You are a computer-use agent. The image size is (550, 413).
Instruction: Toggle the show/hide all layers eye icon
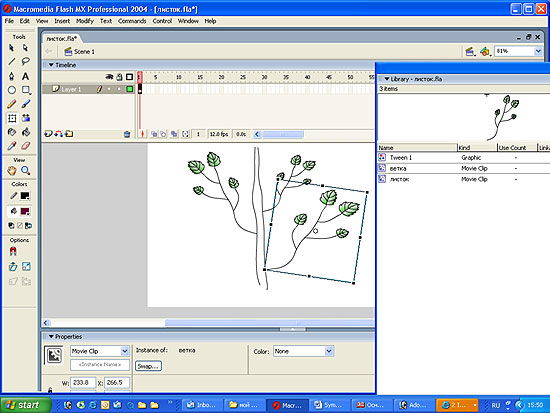pyautogui.click(x=109, y=77)
